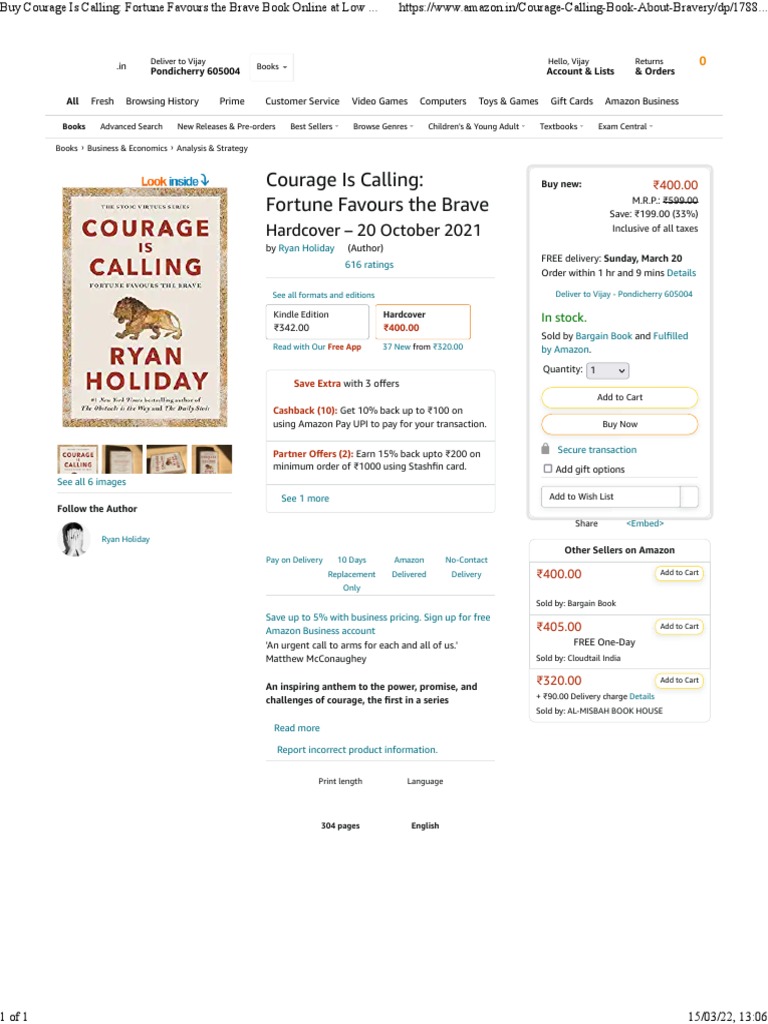Click Ryan Holiday's author profile photo
Viewport: 768px width, 1024px height.
[x=75, y=539]
